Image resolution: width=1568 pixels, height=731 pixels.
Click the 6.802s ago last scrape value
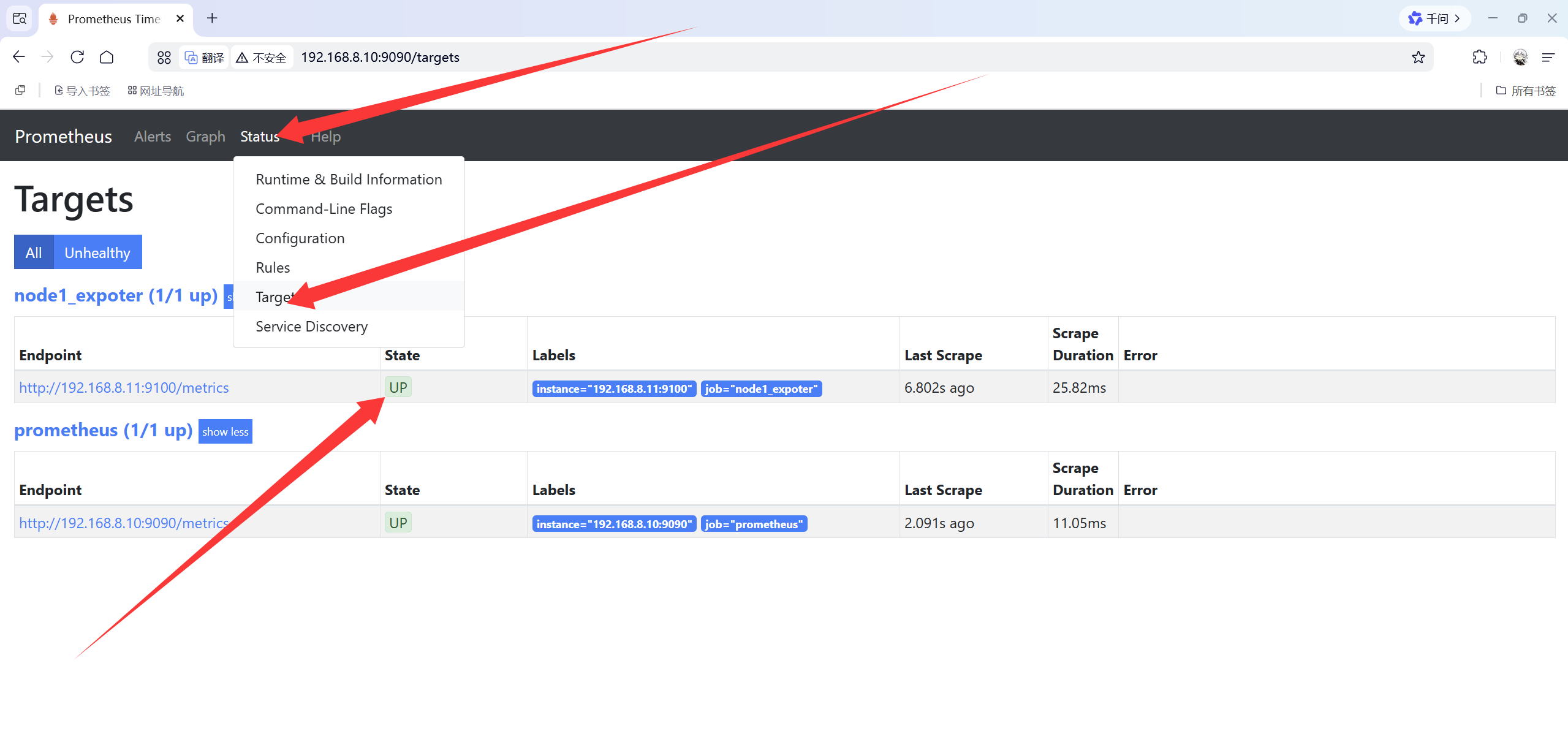(939, 388)
